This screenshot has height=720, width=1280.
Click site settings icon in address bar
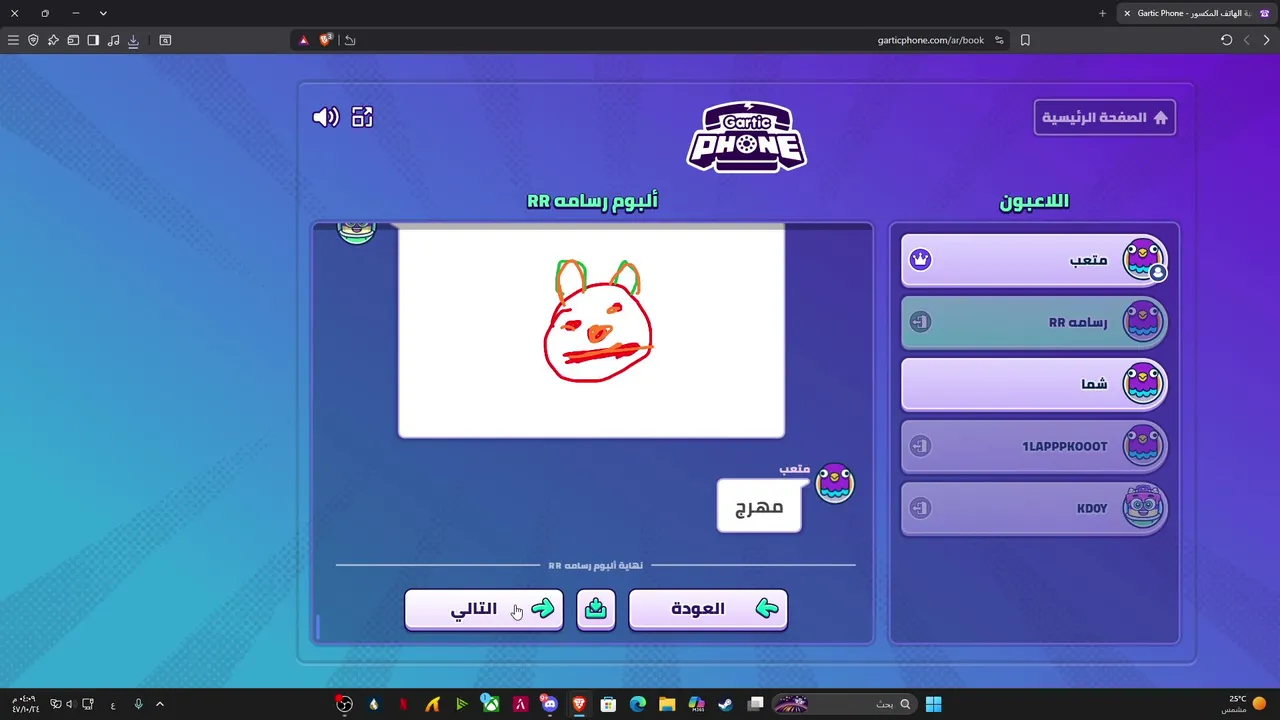pyautogui.click(x=999, y=40)
